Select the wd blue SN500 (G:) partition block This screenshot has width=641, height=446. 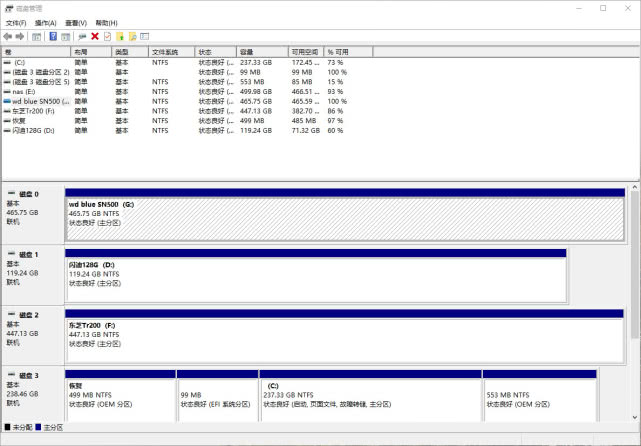tap(345, 215)
